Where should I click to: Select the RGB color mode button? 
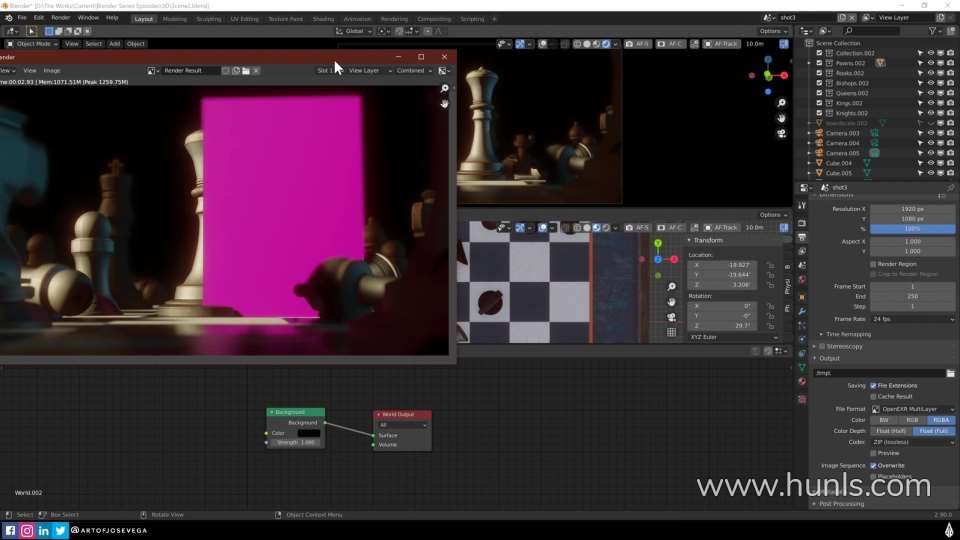[x=912, y=420]
